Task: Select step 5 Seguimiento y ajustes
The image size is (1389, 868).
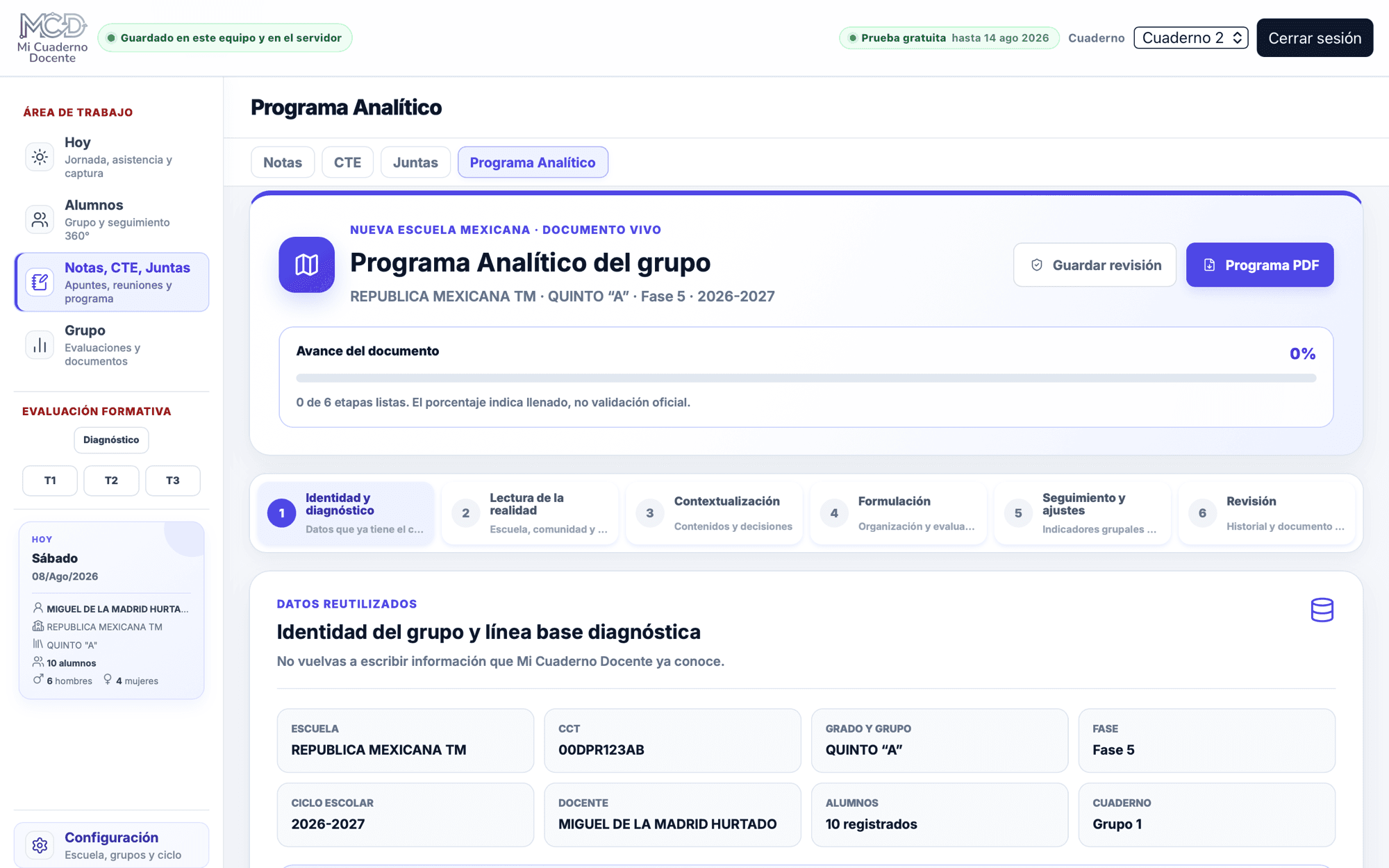Action: (1082, 513)
